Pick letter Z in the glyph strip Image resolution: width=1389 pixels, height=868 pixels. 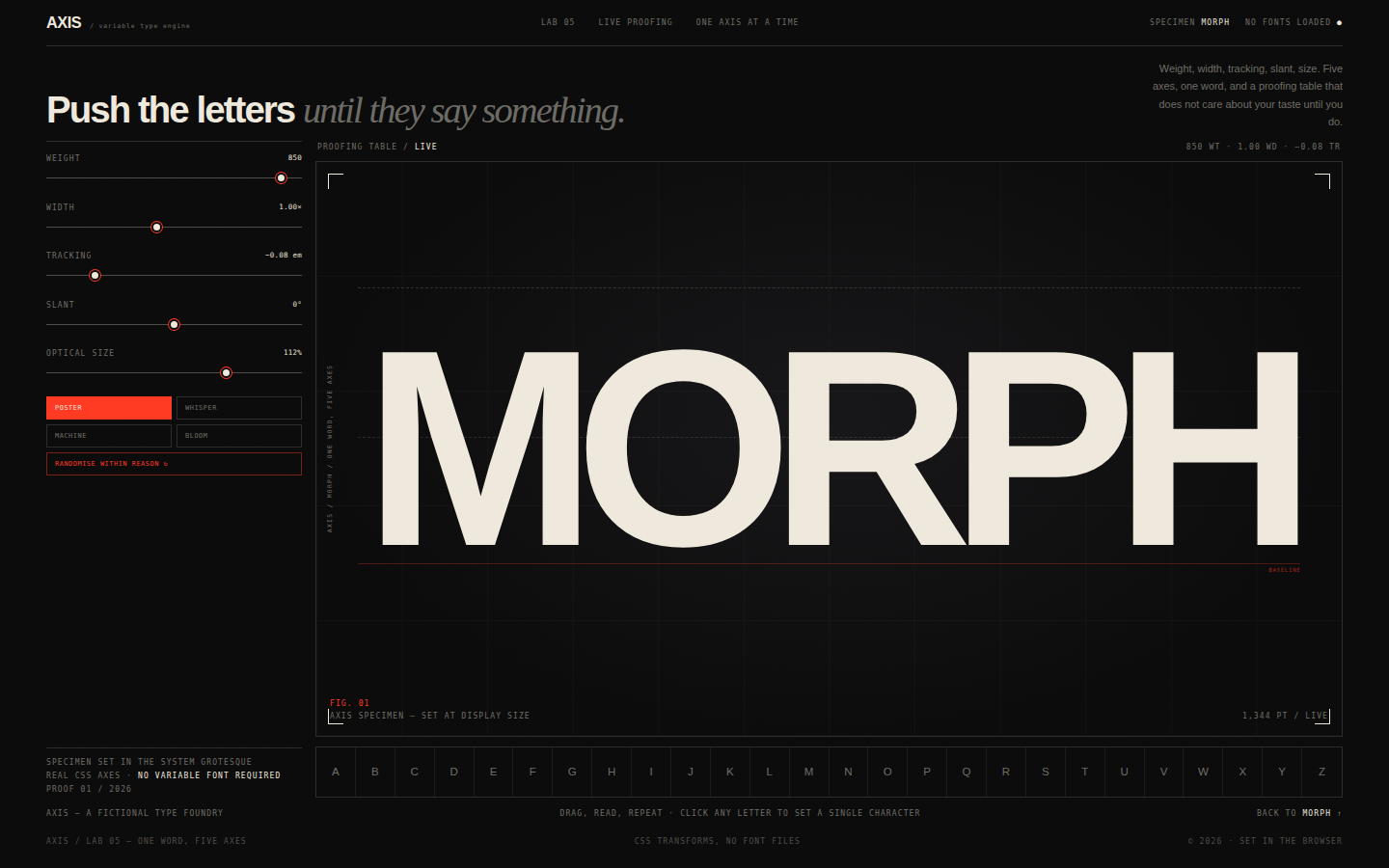[x=1321, y=772]
